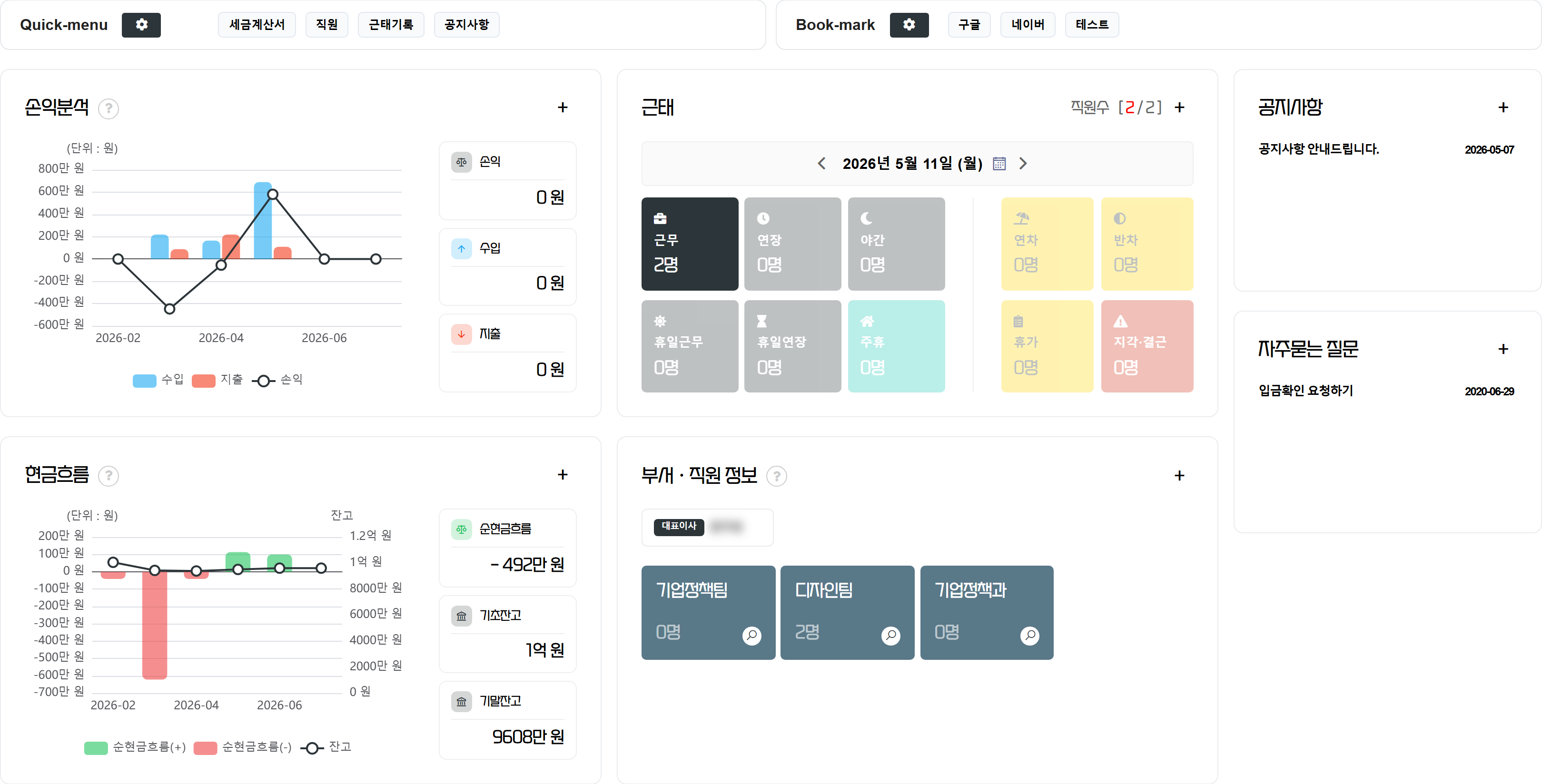Expand the 공지사항 panel with plus
Image resolution: width=1542 pixels, height=784 pixels.
pos(1502,108)
